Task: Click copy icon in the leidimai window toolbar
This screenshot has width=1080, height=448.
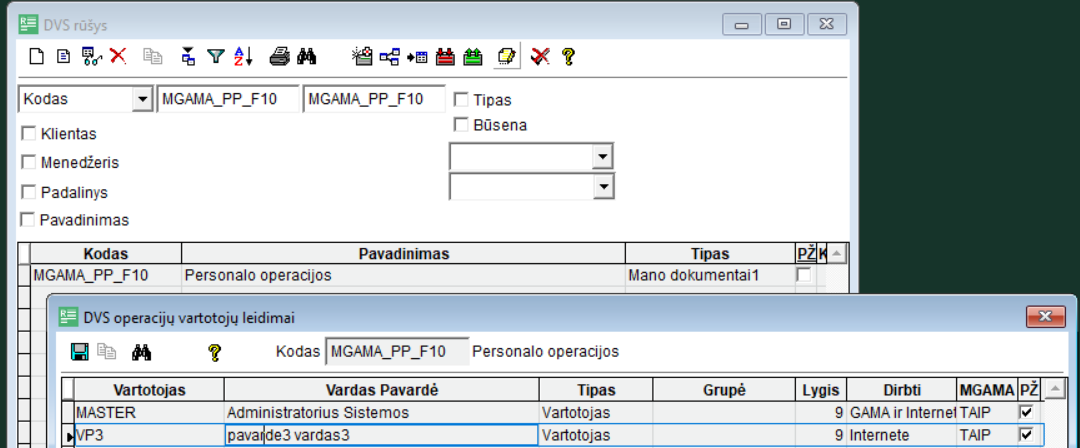Action: tap(106, 352)
